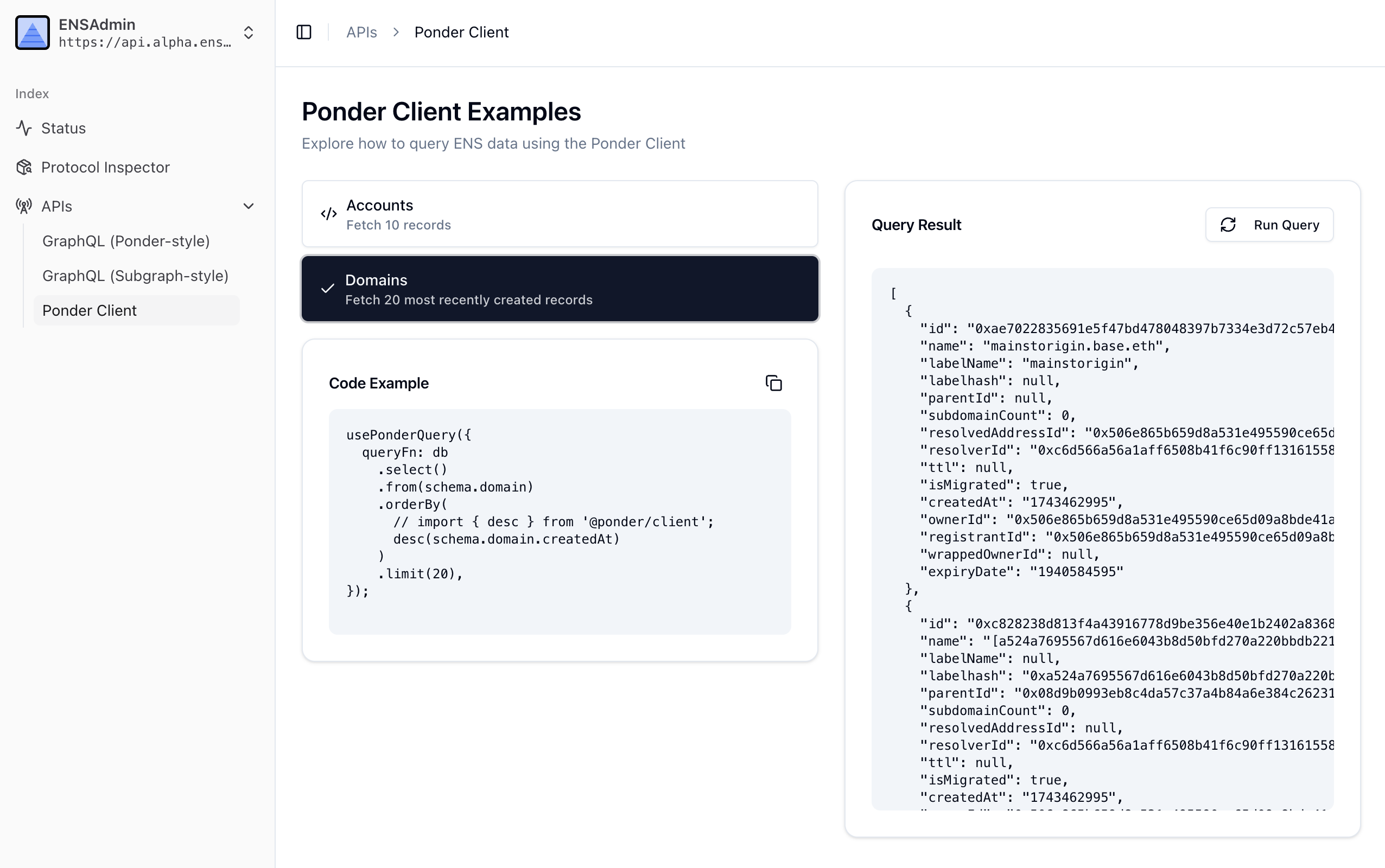
Task: Click the usePonderQuery({ code line
Action: click(x=408, y=435)
